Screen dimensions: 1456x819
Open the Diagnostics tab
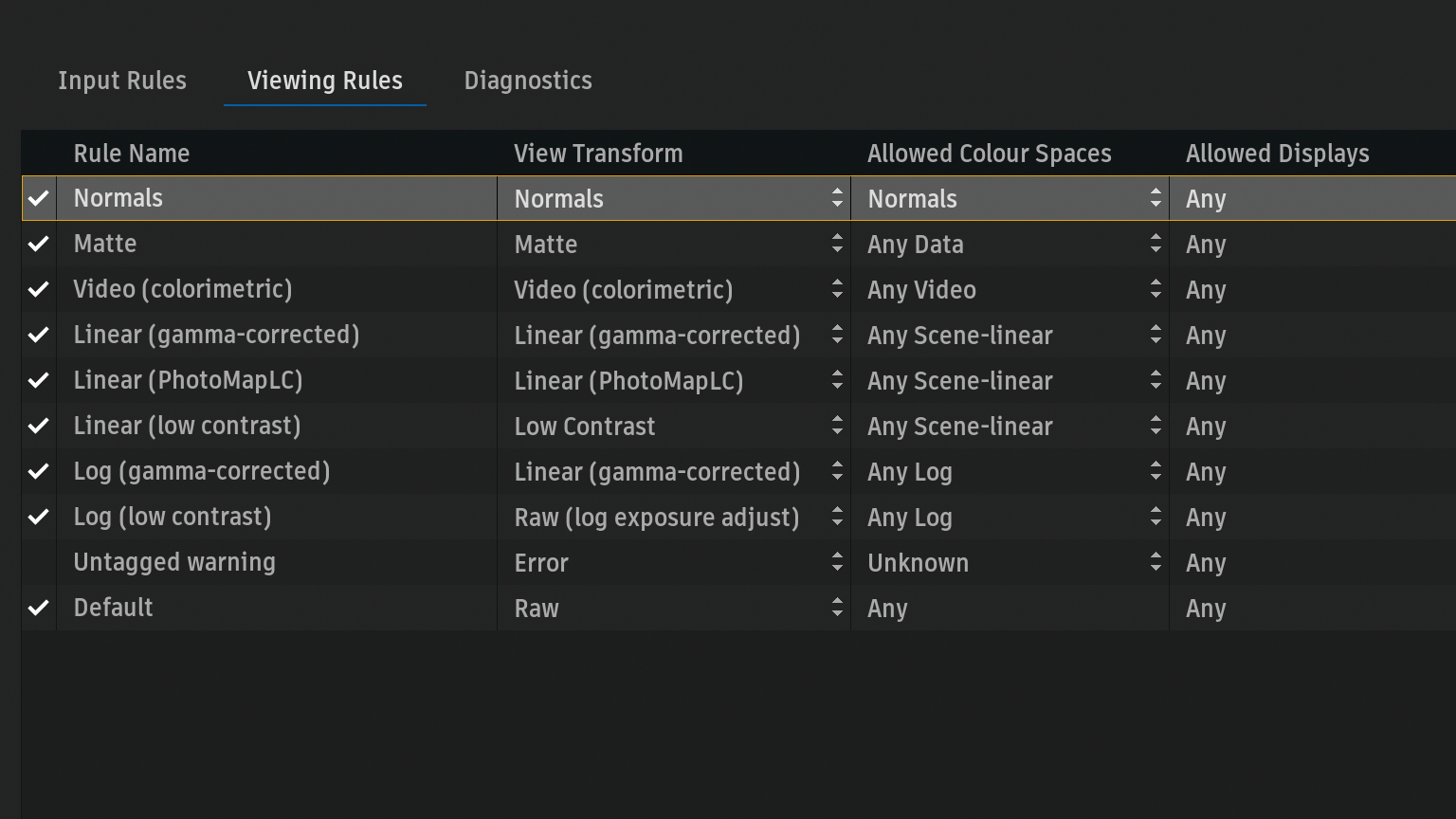pyautogui.click(x=528, y=81)
